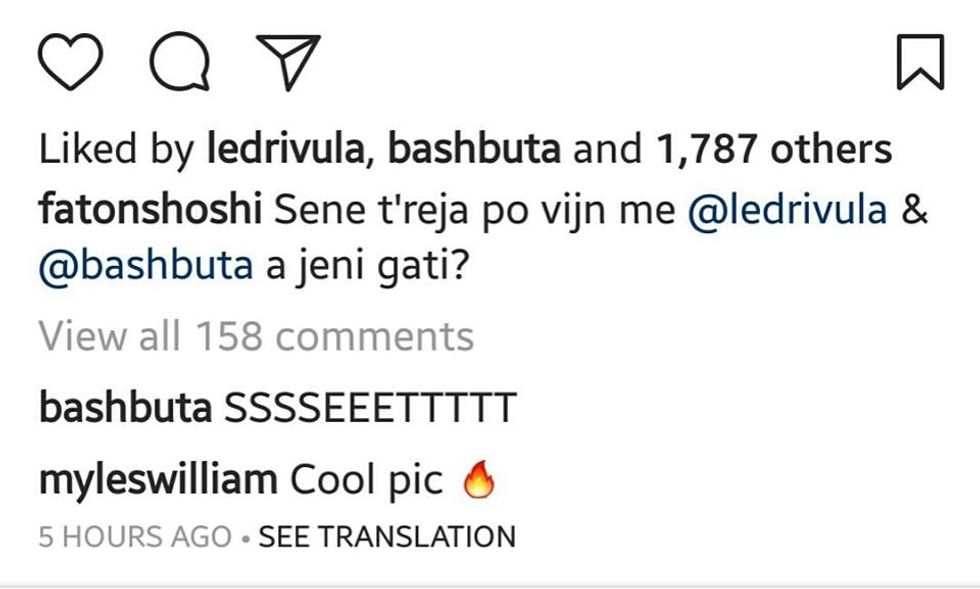Tap the @bashbuta mention in caption
The image size is (980, 589).
click(145, 270)
